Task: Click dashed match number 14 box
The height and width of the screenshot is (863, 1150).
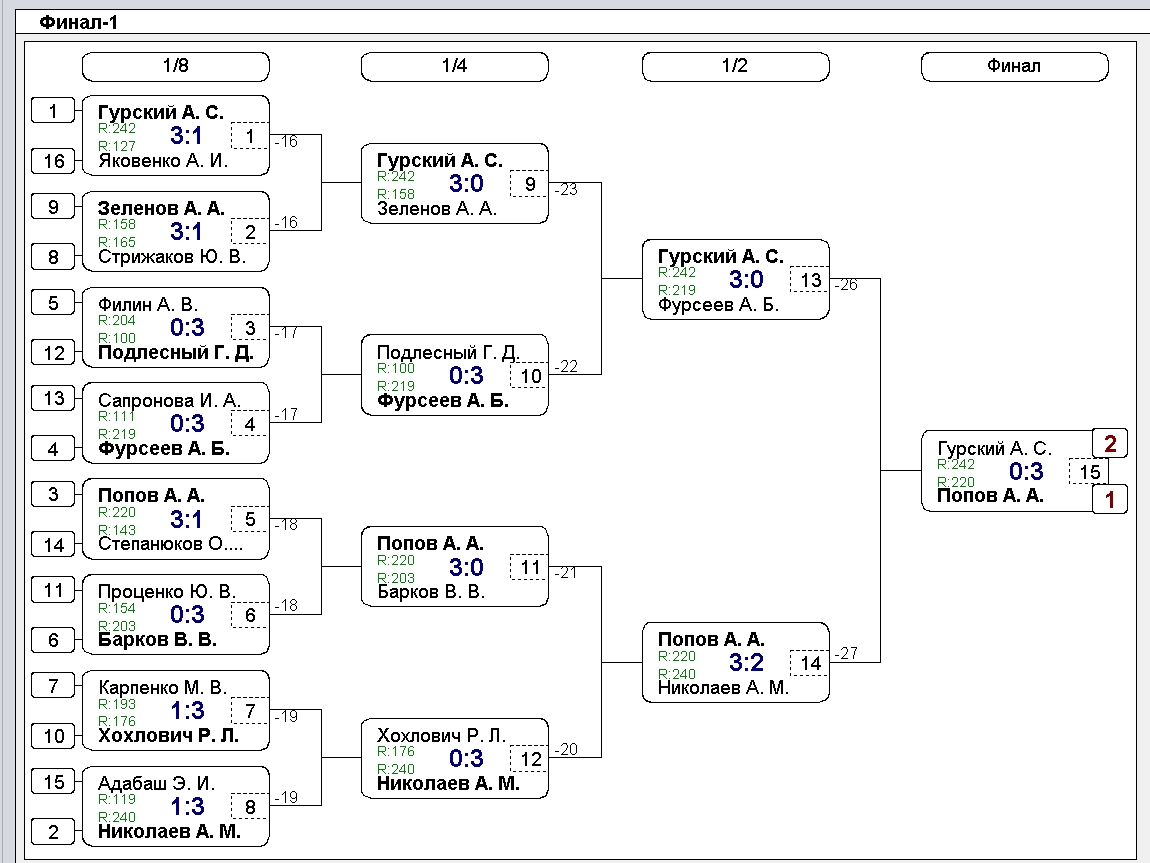Action: tap(810, 664)
